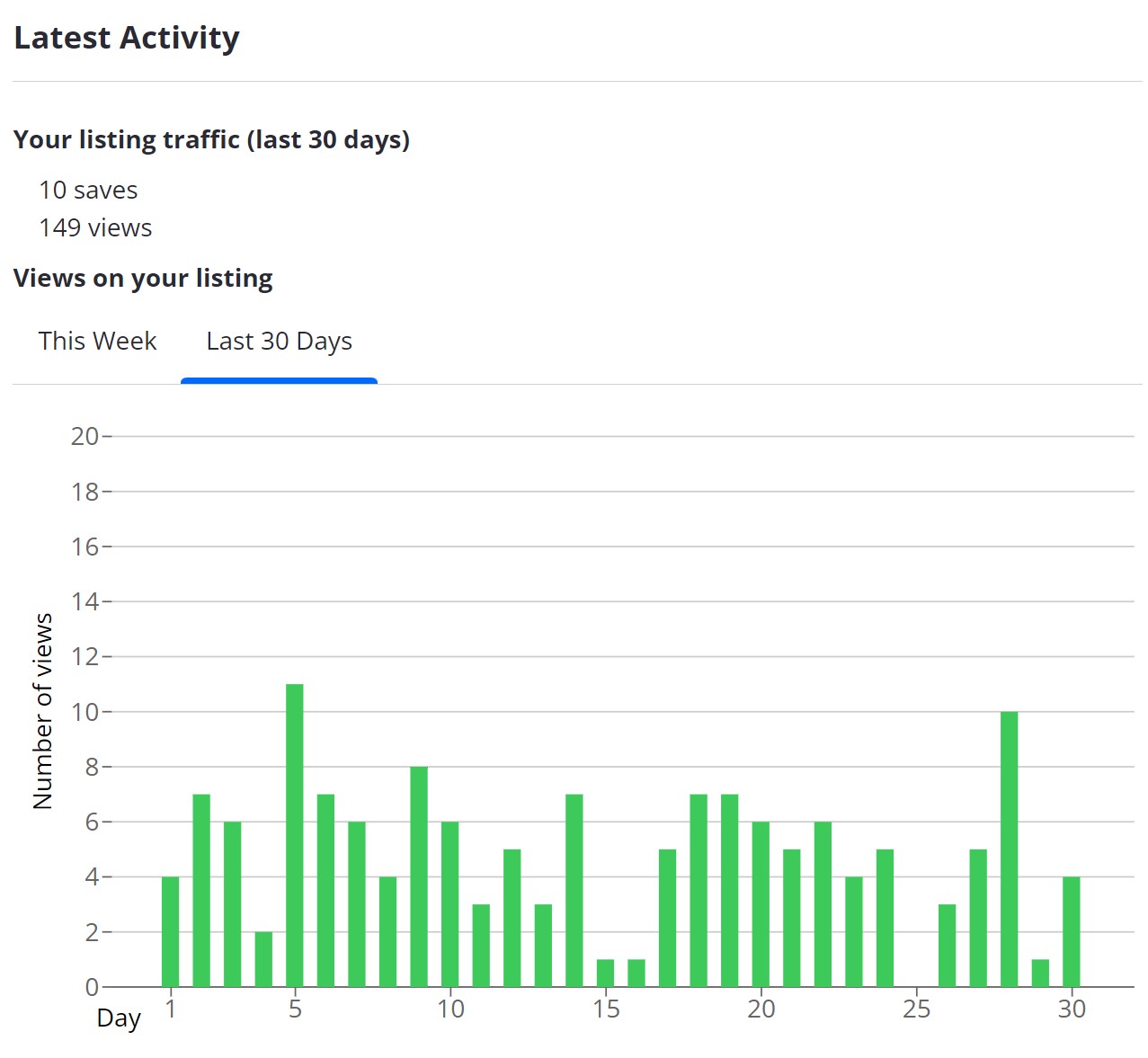The width and height of the screenshot is (1148, 1058).
Task: Click the first bar for day 1
Action: tap(171, 931)
